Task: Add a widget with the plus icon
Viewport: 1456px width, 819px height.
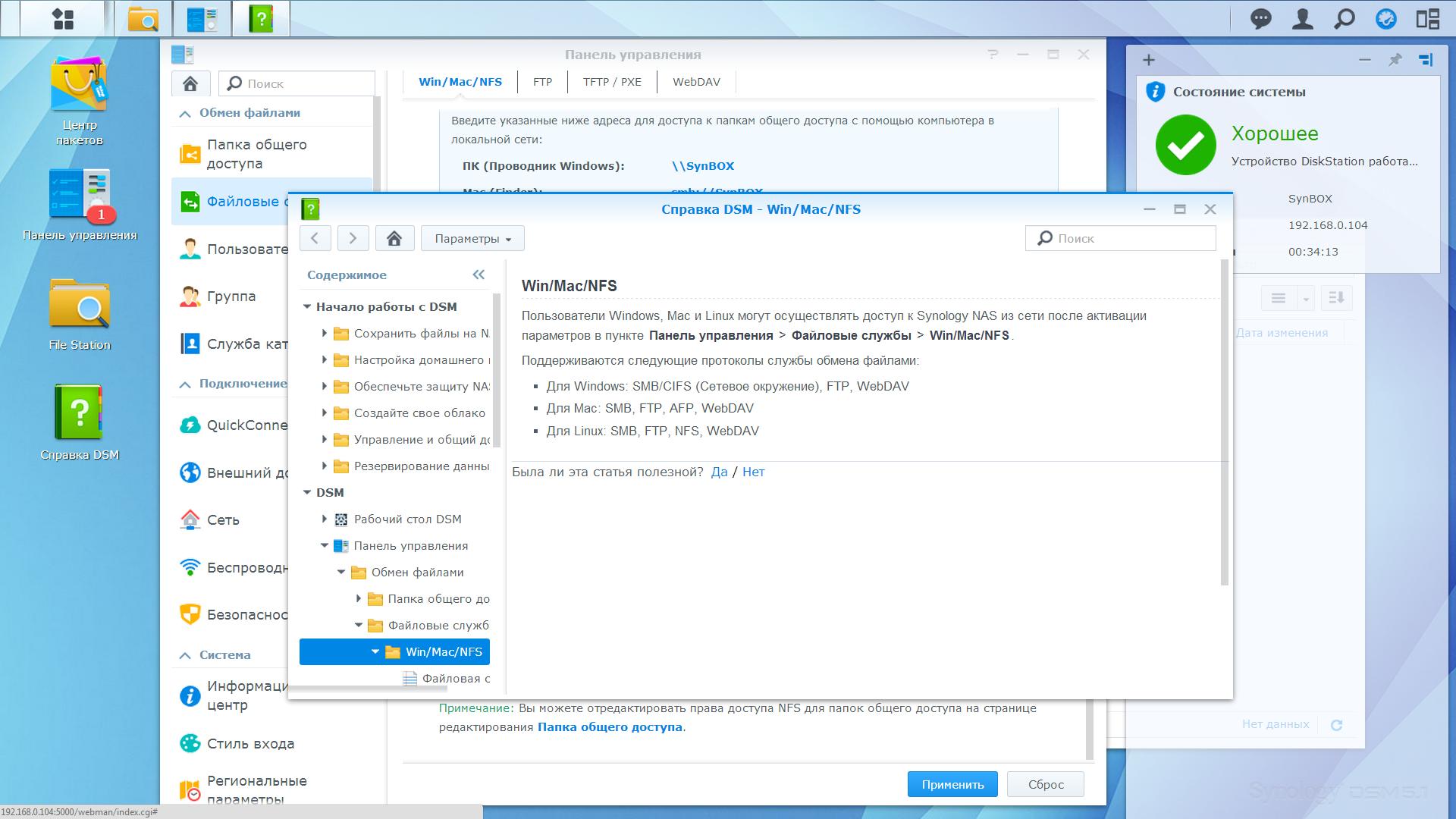Action: click(x=1148, y=60)
